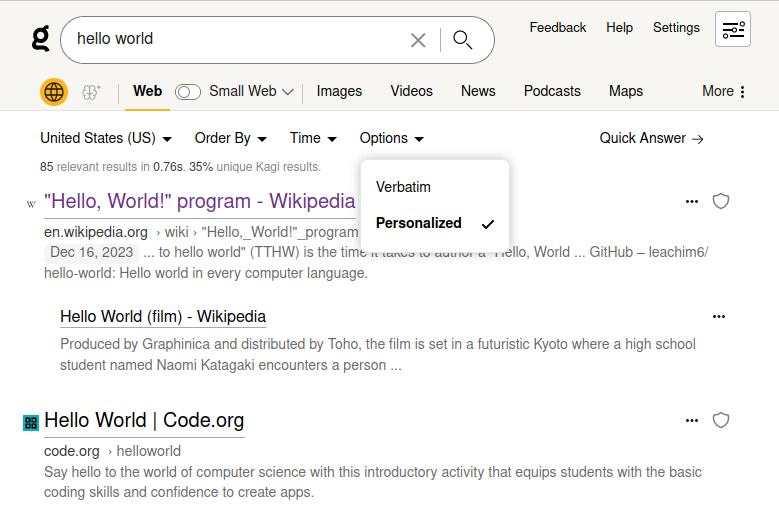Click the Quick Answer button
The height and width of the screenshot is (531, 779).
pos(651,138)
